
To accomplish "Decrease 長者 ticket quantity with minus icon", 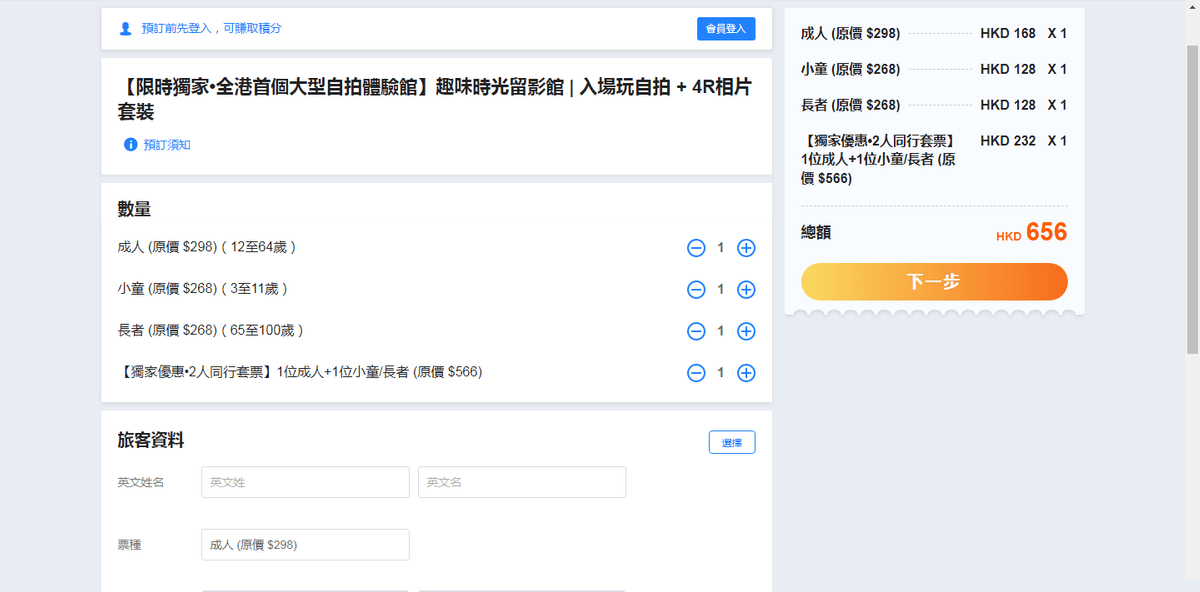I will [x=696, y=331].
